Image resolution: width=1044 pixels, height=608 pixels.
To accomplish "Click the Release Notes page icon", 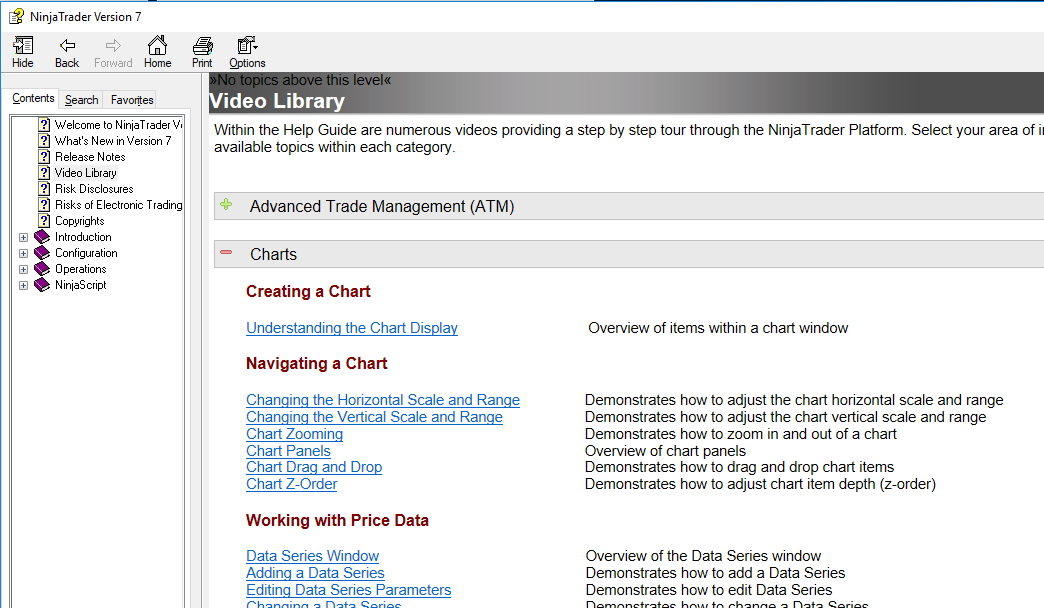I will point(44,156).
